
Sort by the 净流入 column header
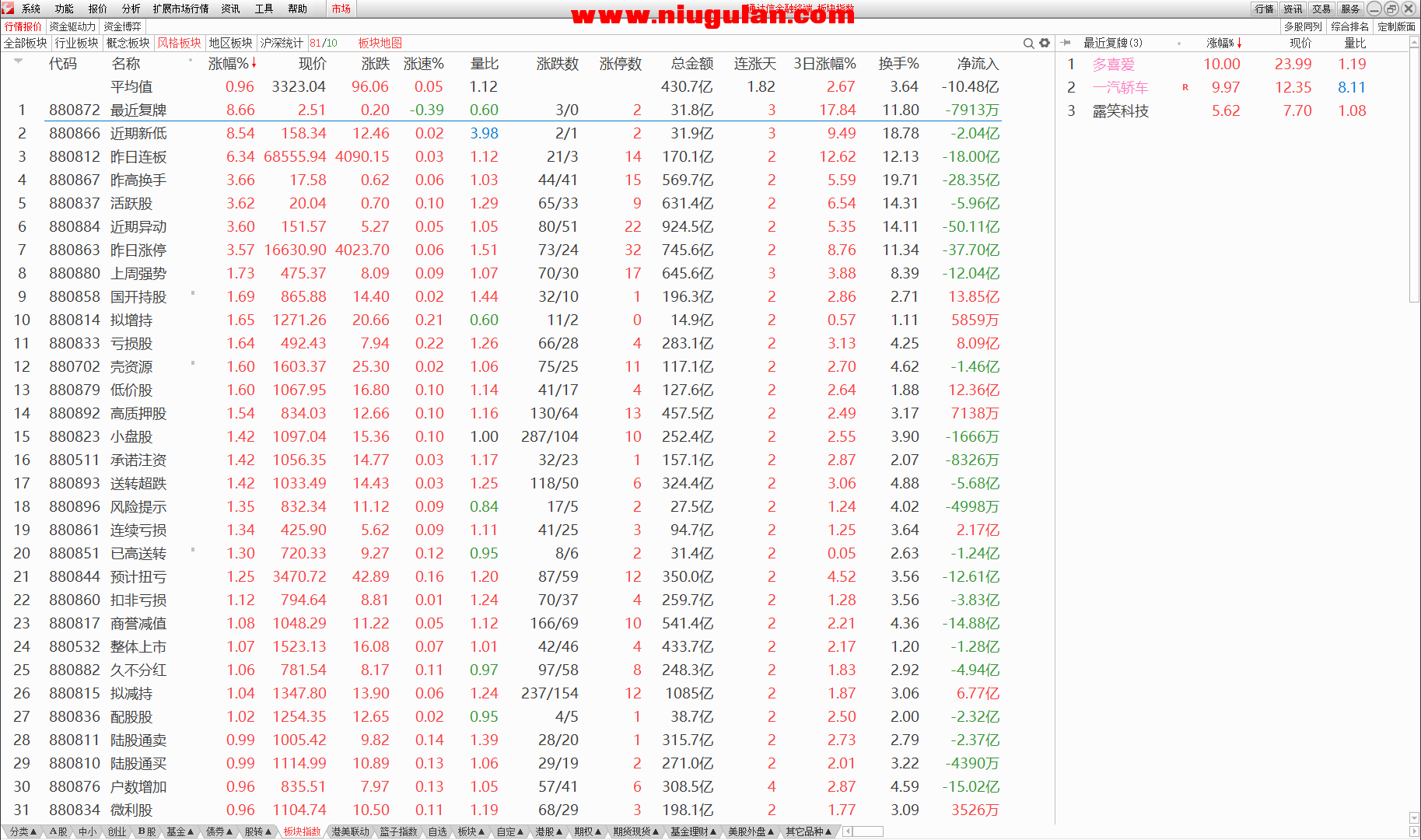[978, 64]
